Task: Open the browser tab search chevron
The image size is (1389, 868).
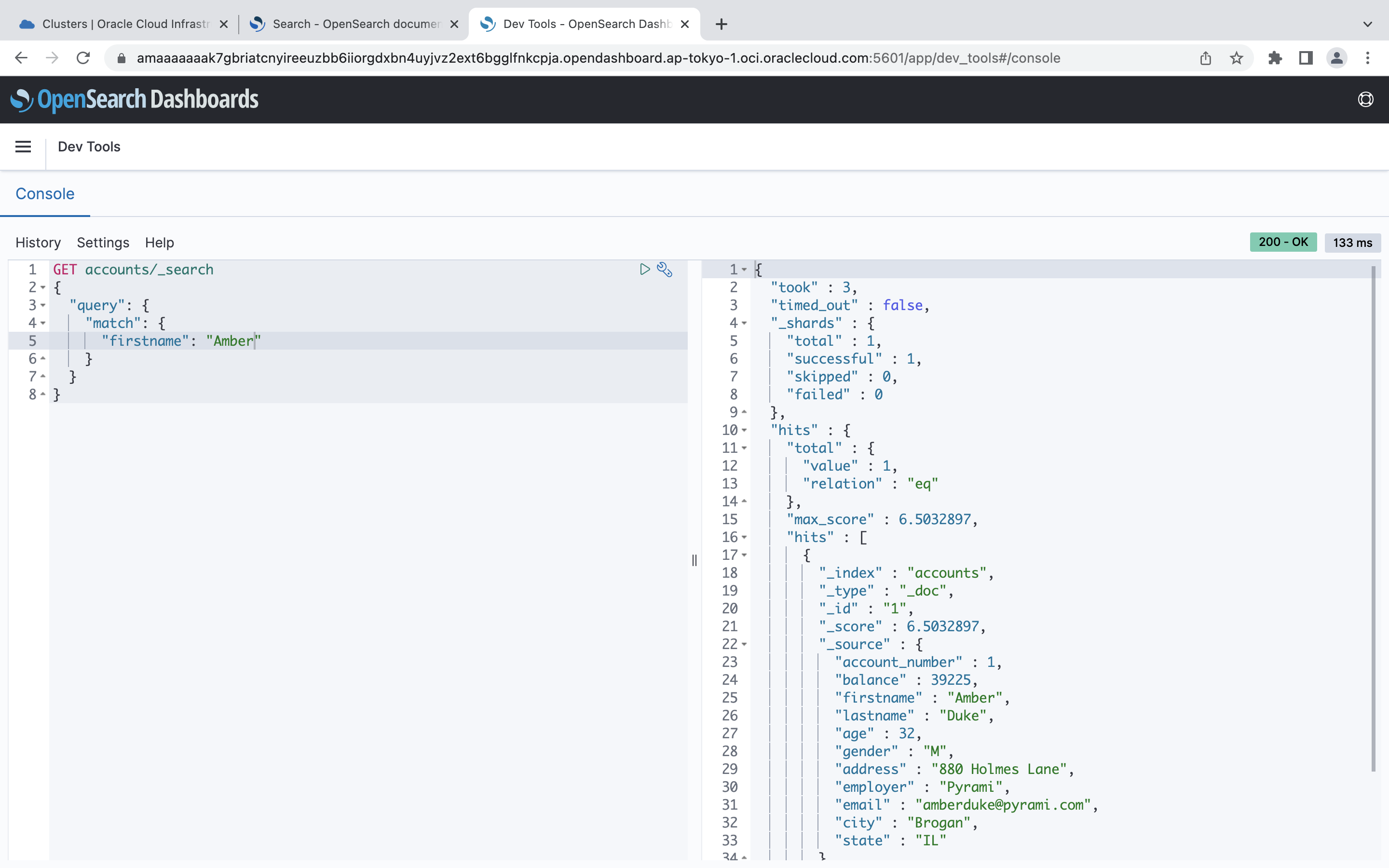Action: click(x=1368, y=24)
